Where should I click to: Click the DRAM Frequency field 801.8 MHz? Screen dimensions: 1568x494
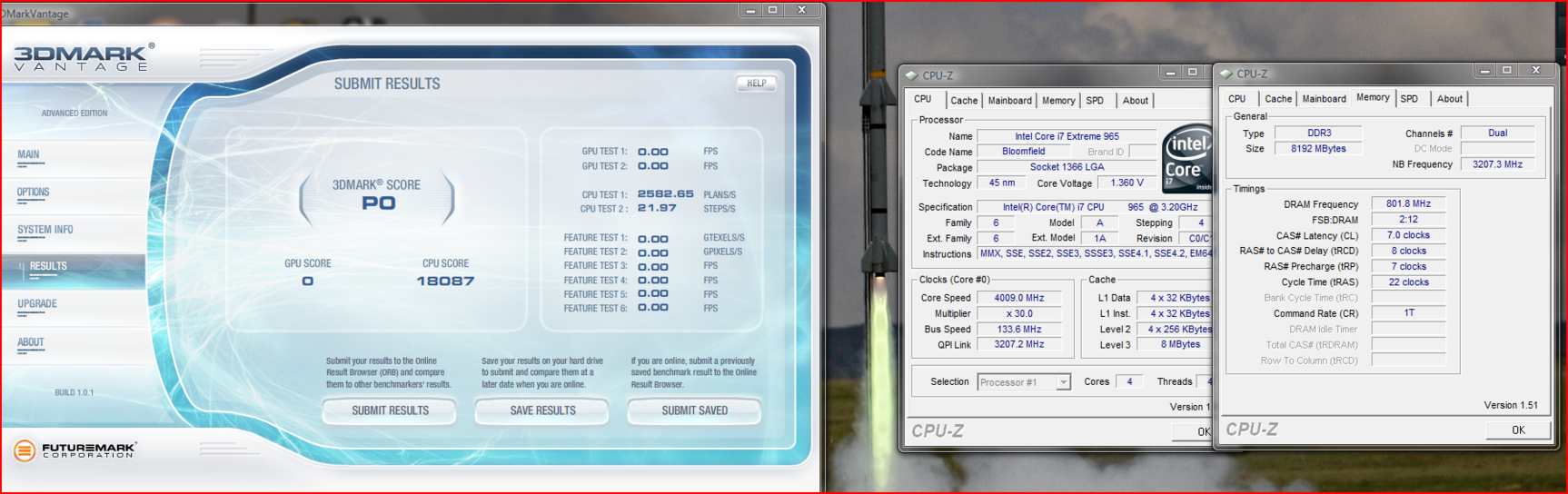1408,204
